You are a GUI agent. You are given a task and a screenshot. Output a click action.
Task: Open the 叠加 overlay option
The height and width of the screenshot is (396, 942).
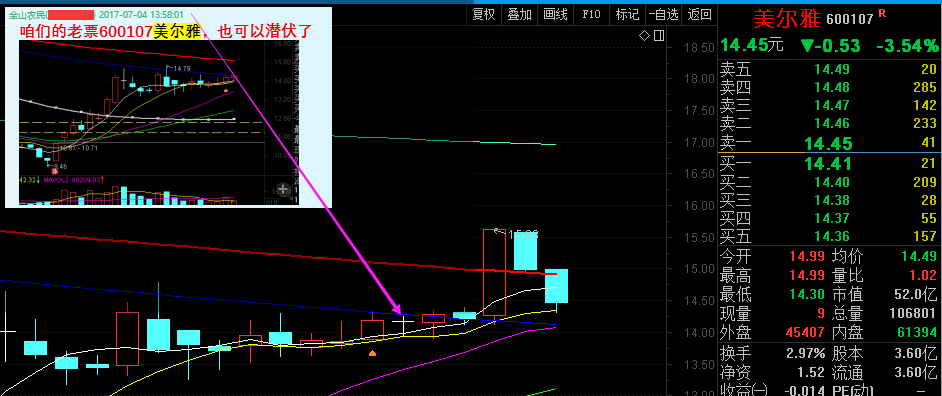(x=520, y=15)
